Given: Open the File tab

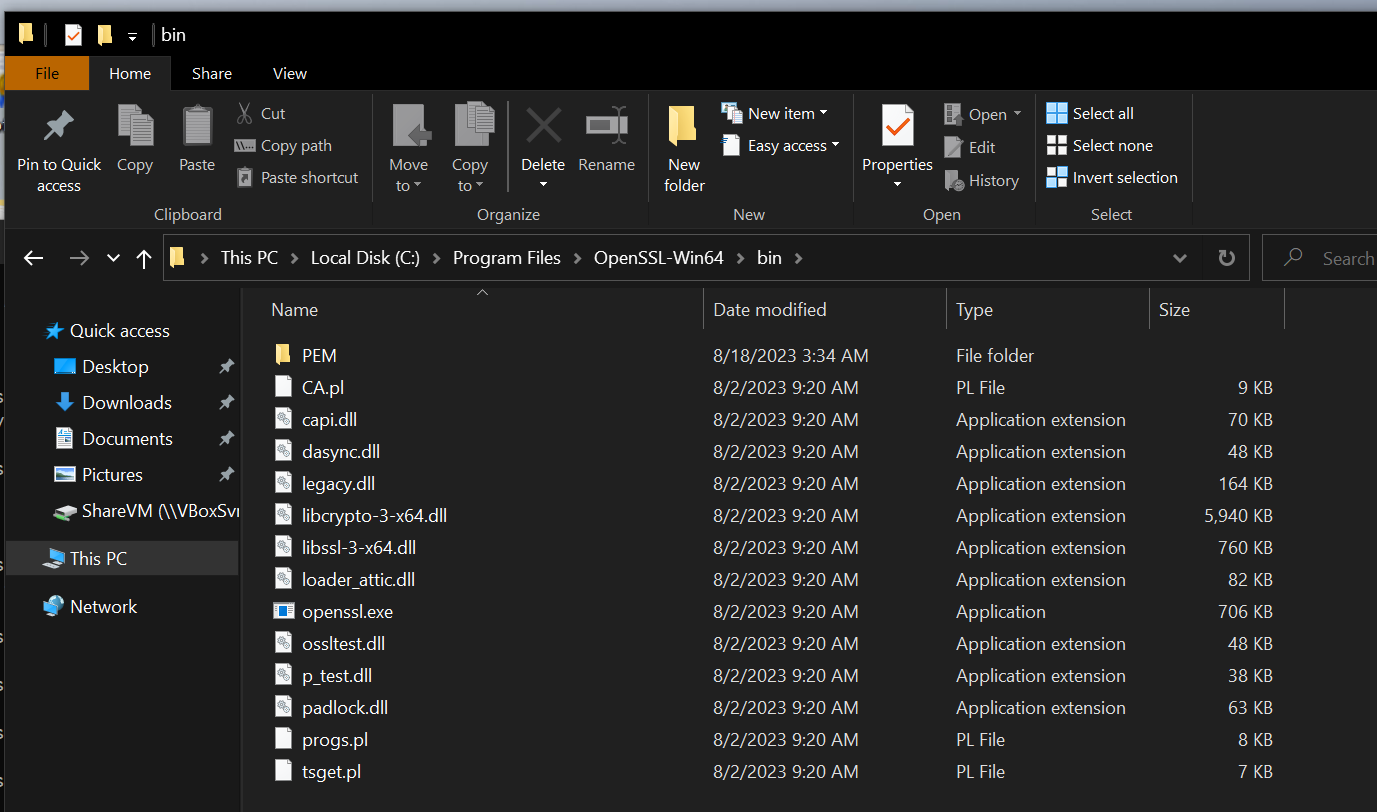Looking at the screenshot, I should (47, 74).
